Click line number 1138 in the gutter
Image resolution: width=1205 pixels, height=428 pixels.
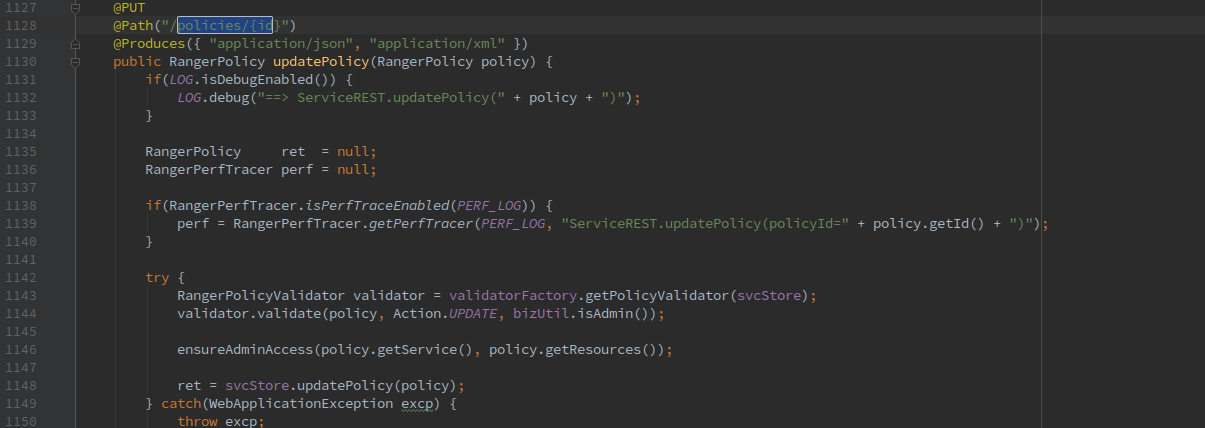coord(21,206)
